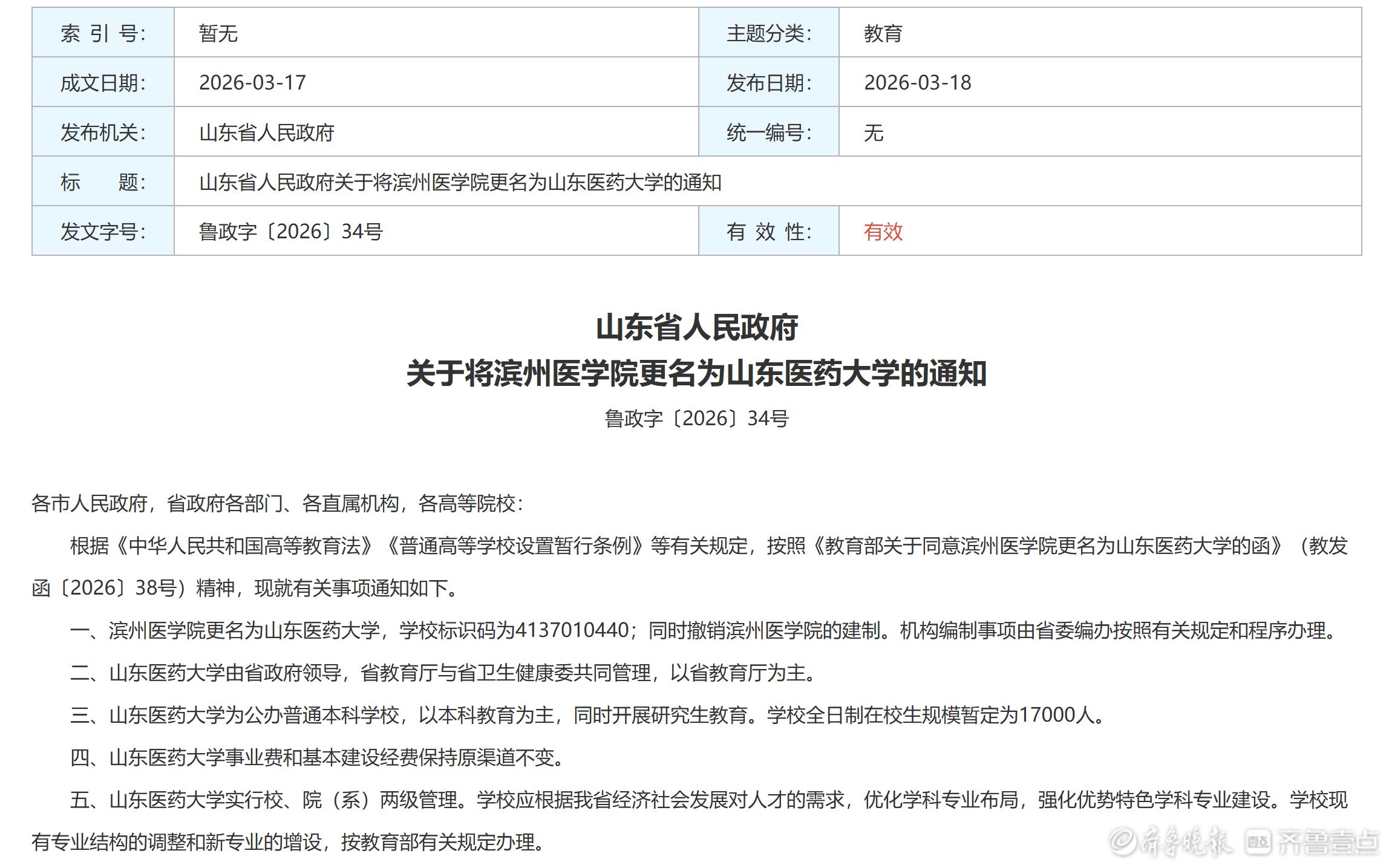Select the 暂无 index number value
This screenshot has height=868, width=1389.
(218, 33)
